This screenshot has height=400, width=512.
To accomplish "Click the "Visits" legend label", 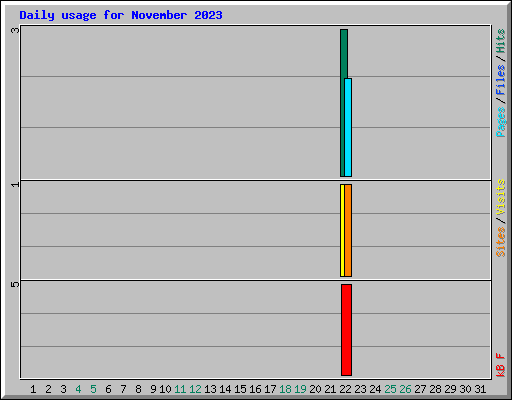I will click(x=501, y=198).
